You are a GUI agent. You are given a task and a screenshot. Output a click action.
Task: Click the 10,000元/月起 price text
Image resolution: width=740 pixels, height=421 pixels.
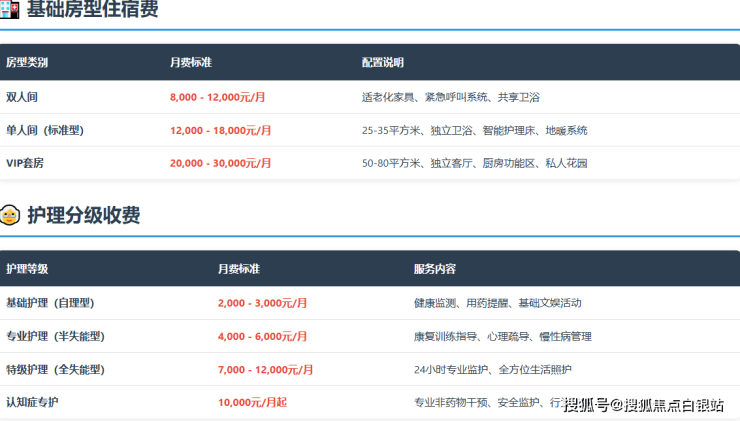point(252,402)
